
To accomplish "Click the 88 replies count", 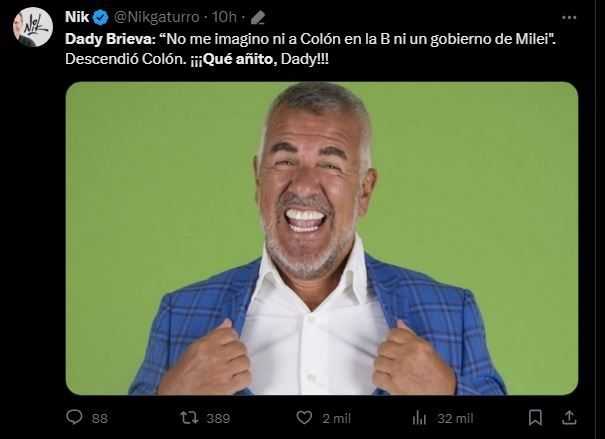I will pyautogui.click(x=100, y=419).
